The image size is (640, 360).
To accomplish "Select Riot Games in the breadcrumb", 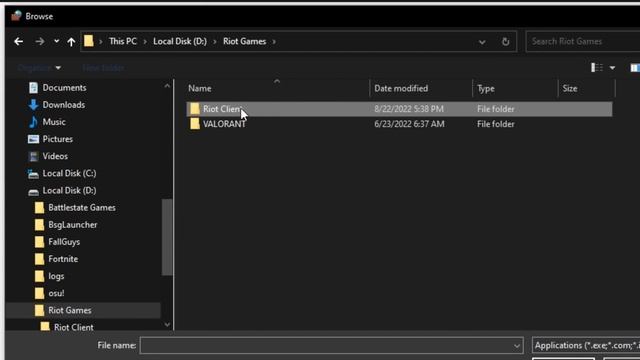I will click(244, 41).
